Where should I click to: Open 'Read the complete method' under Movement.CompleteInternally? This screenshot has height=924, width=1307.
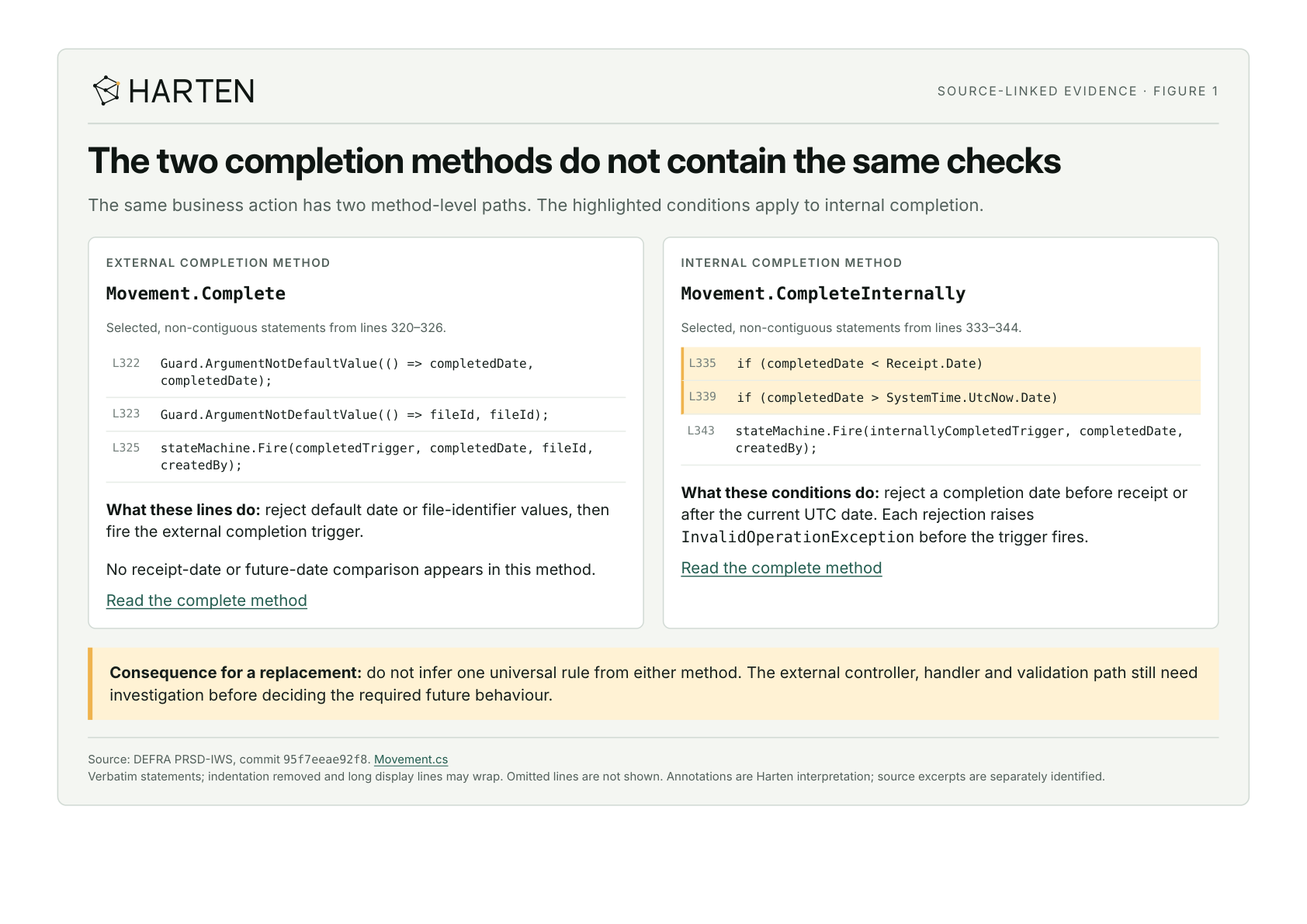pos(782,568)
